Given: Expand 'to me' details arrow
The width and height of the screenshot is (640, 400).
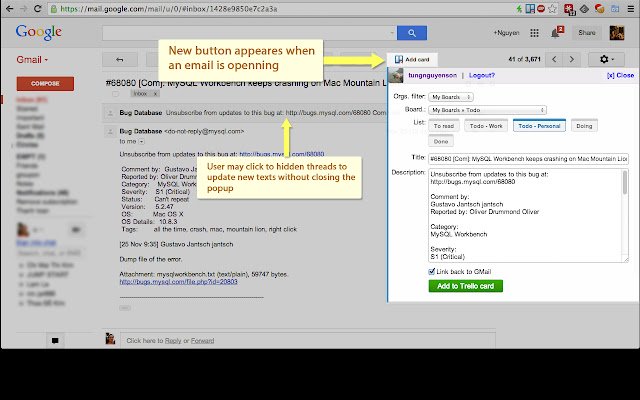Looking at the screenshot, I should (x=141, y=142).
